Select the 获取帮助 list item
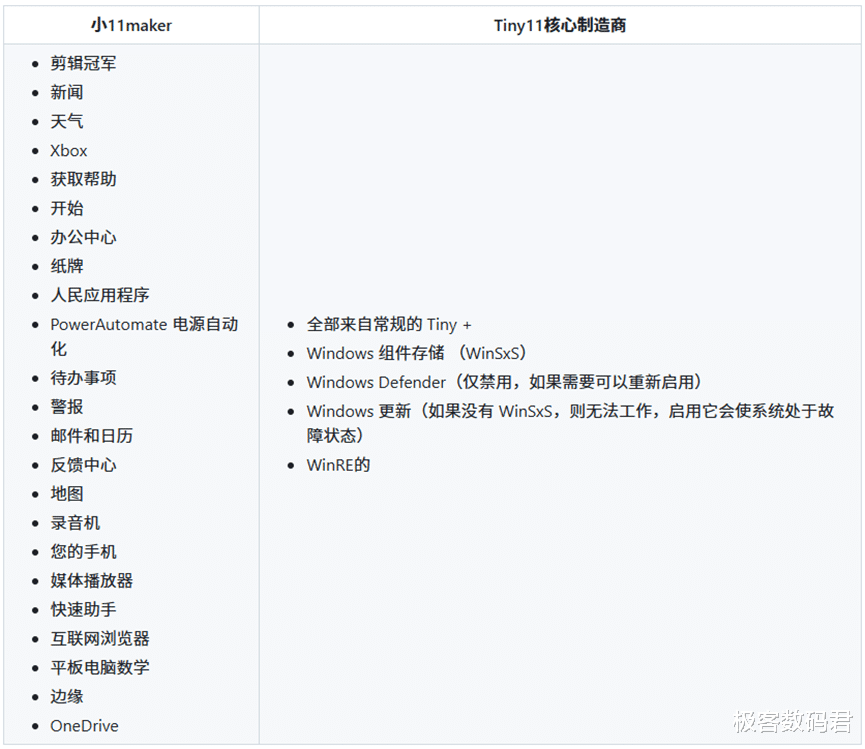Image resolution: width=865 pixels, height=749 pixels. (x=83, y=179)
